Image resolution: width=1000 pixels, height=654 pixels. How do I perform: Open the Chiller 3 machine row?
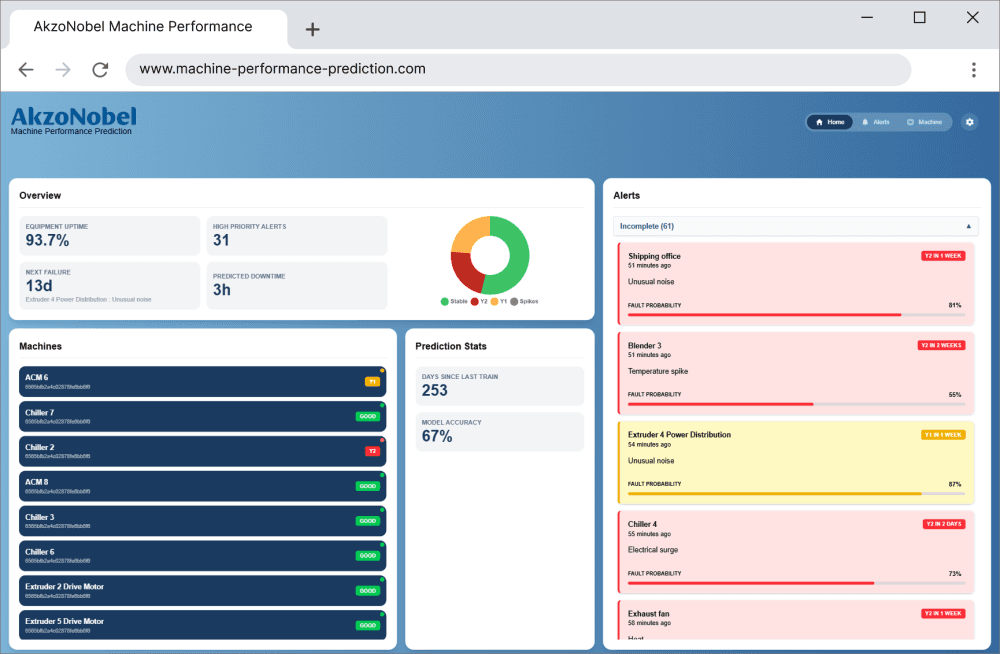click(202, 521)
